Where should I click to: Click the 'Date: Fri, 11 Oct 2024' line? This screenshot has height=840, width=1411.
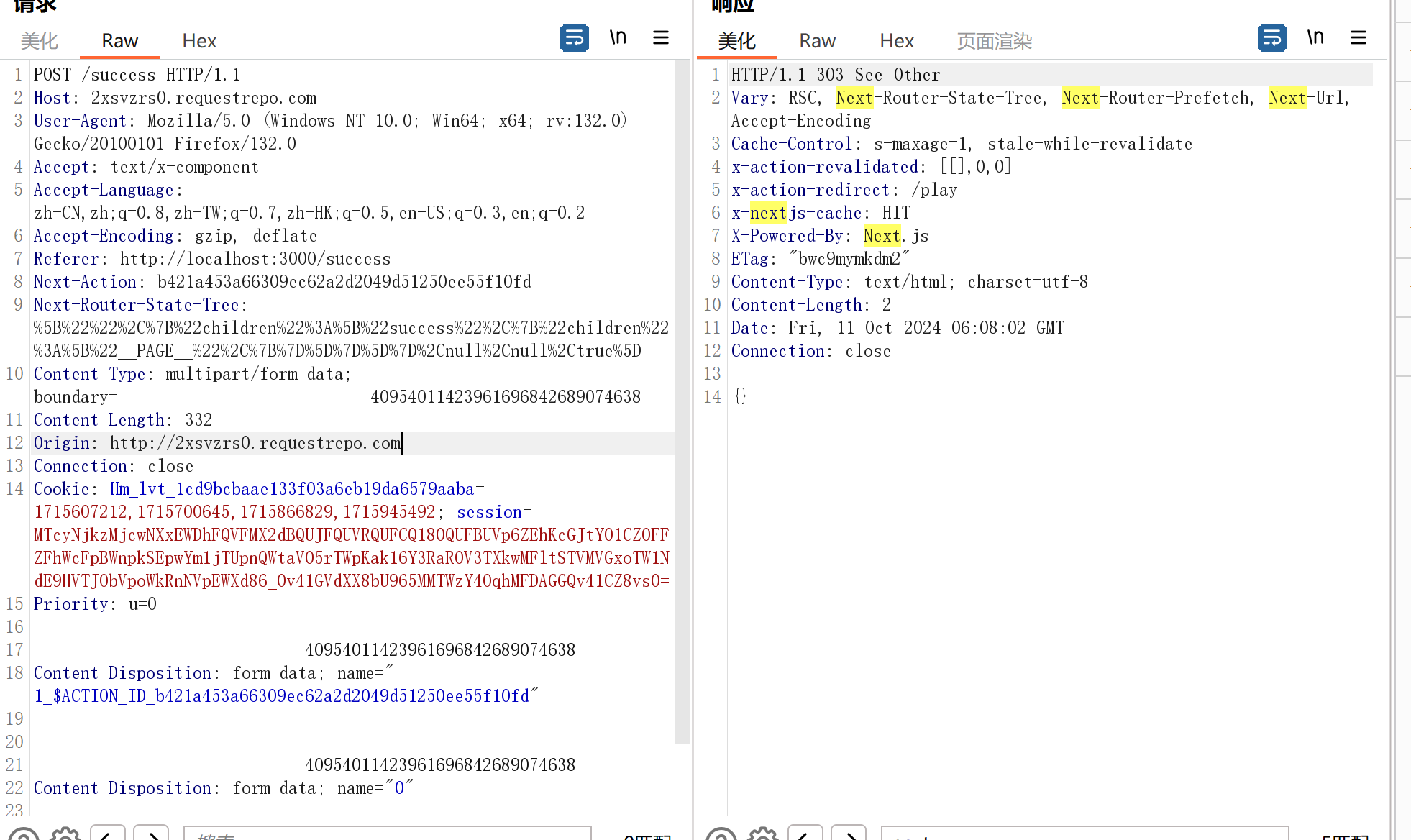[x=898, y=328]
